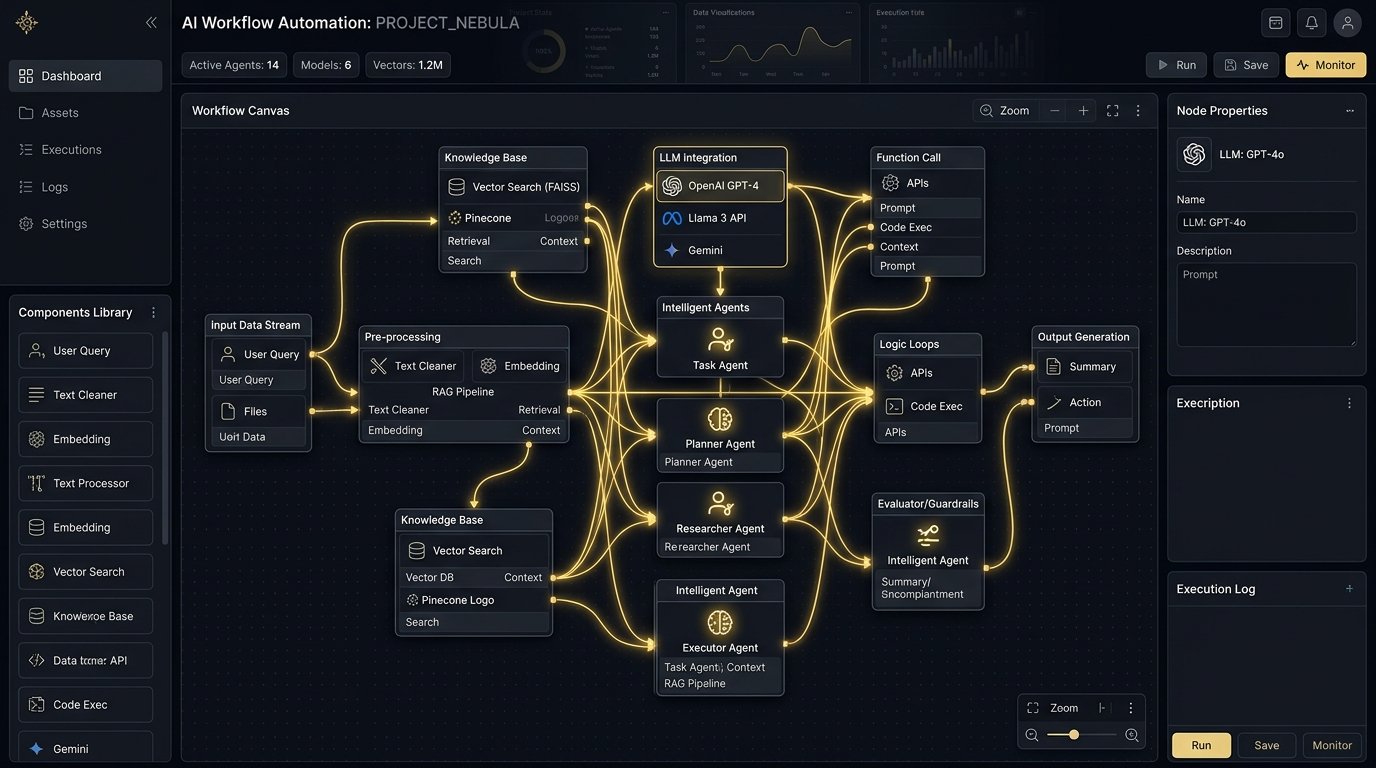This screenshot has height=768, width=1376.
Task: Select Data API component in the library
Action: [85, 660]
